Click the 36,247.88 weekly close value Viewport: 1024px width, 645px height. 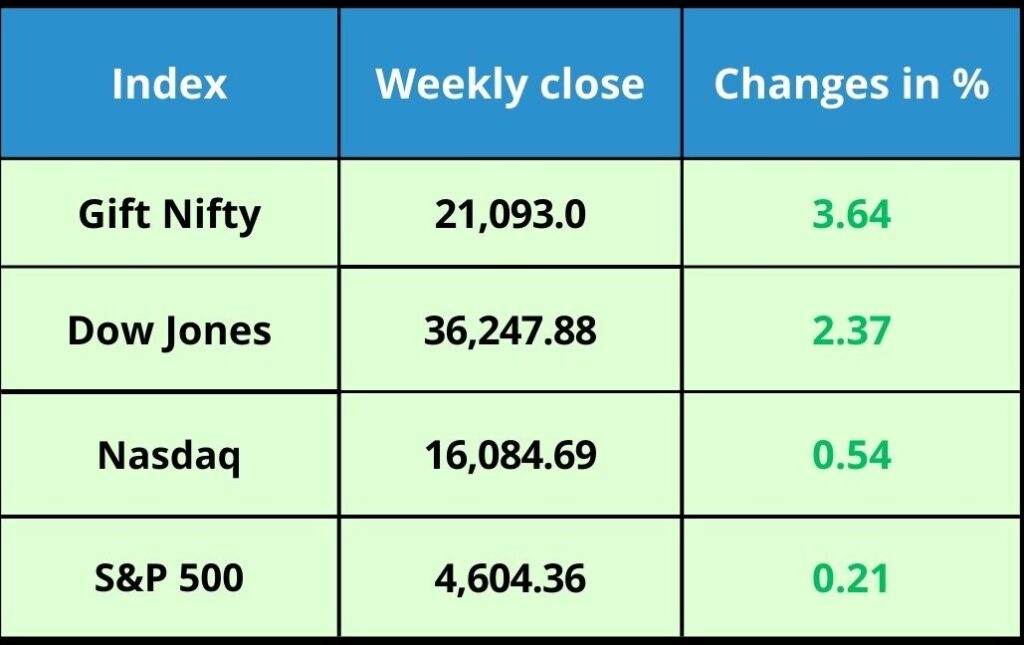tap(510, 331)
